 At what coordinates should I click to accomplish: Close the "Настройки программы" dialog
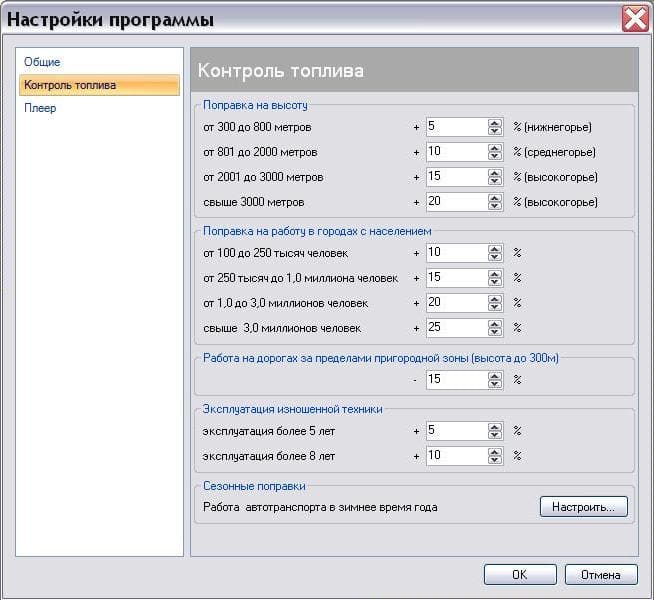tap(633, 19)
